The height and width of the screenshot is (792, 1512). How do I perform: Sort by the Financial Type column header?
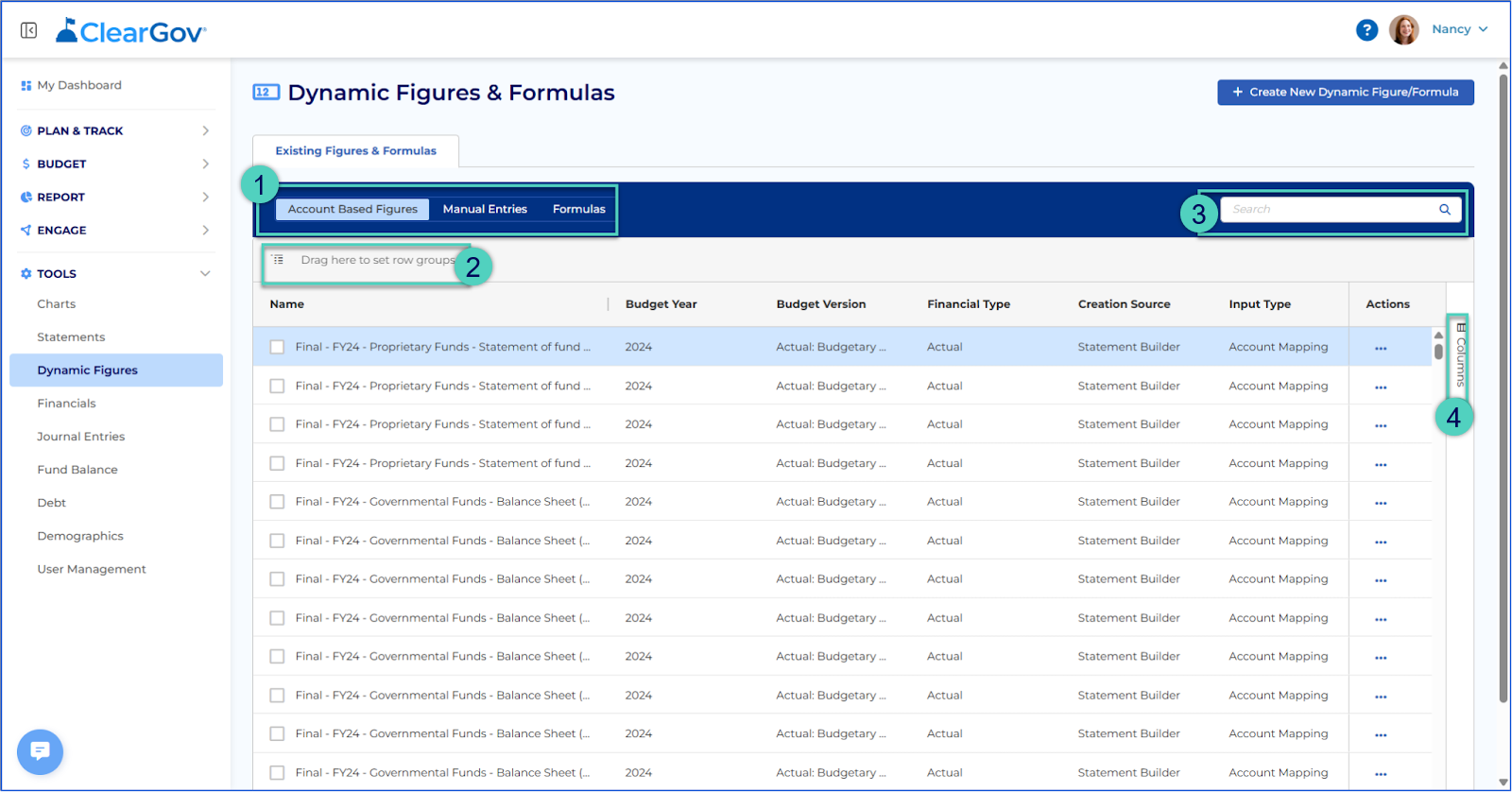[969, 304]
